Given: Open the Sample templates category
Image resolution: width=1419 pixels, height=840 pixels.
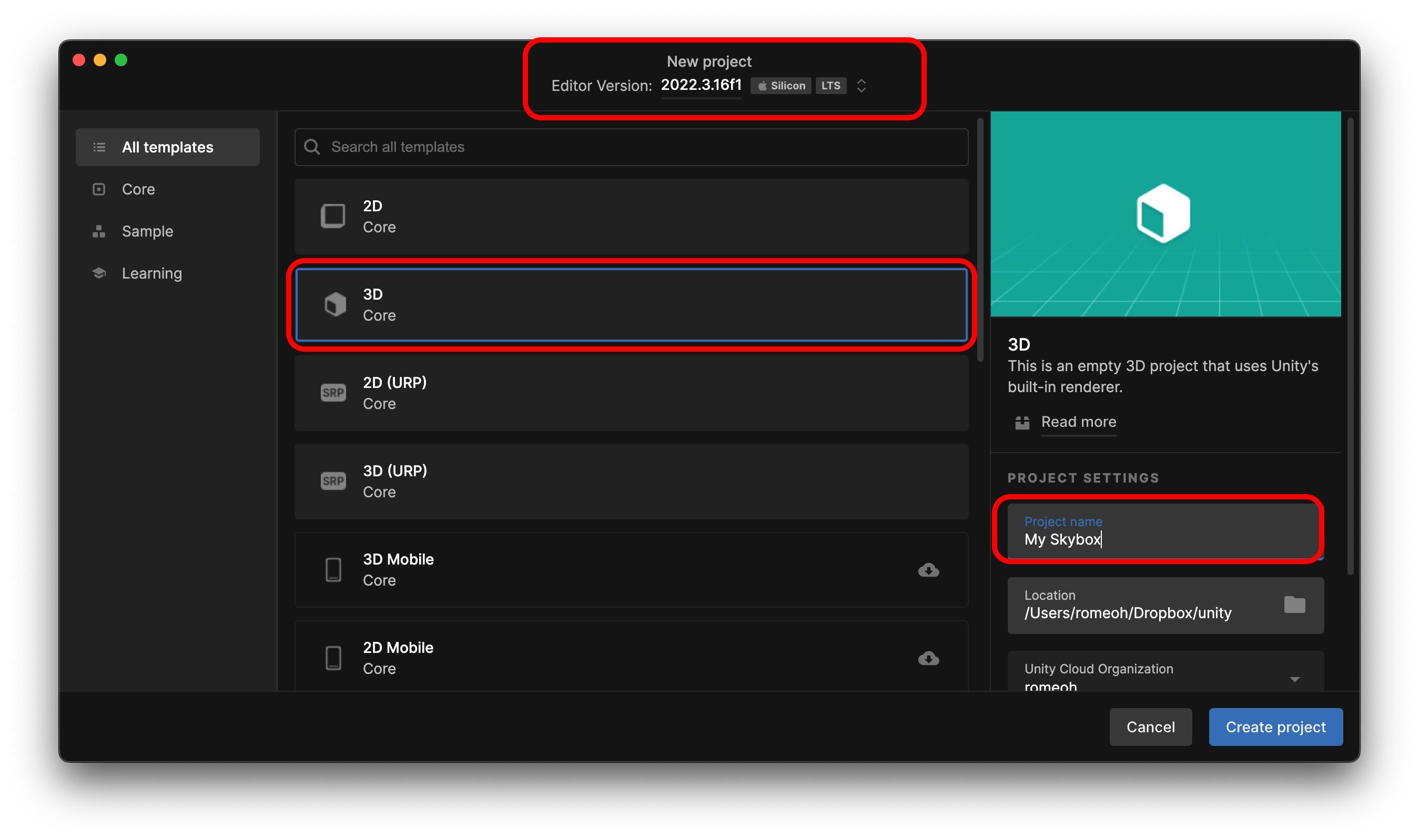Looking at the screenshot, I should [147, 231].
